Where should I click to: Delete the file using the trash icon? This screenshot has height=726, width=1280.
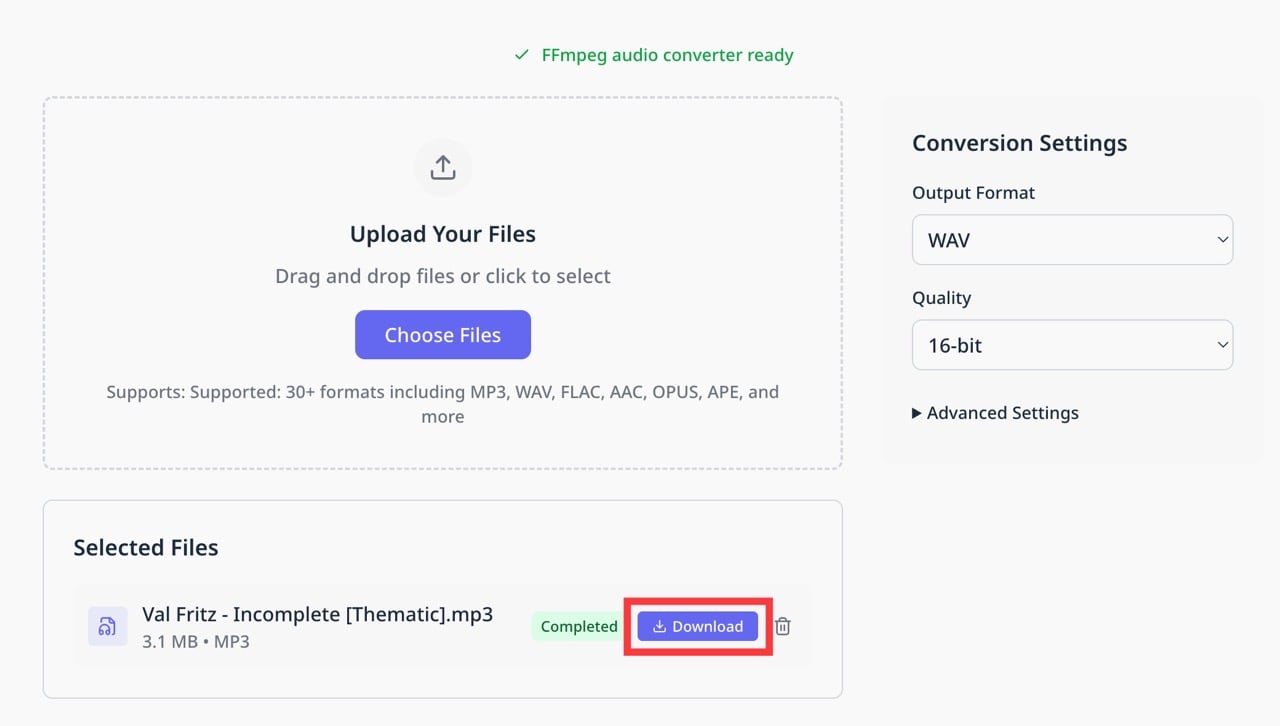click(x=783, y=626)
